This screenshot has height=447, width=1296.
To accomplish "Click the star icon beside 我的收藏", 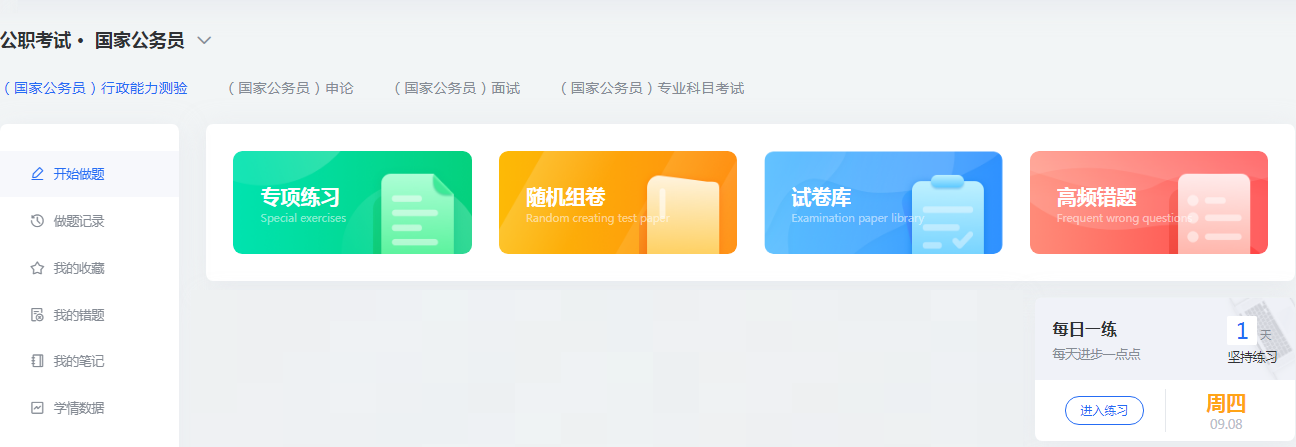I will coord(37,268).
